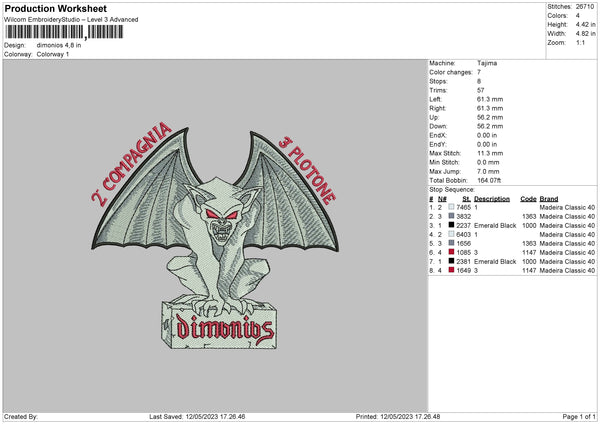Click the gargoyle embroidery design preview
600x424 pixels.
coord(215,235)
